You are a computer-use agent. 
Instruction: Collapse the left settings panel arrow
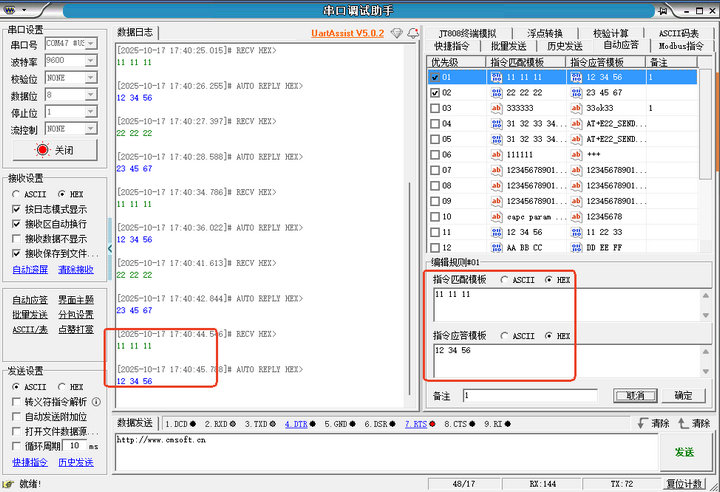[x=110, y=249]
